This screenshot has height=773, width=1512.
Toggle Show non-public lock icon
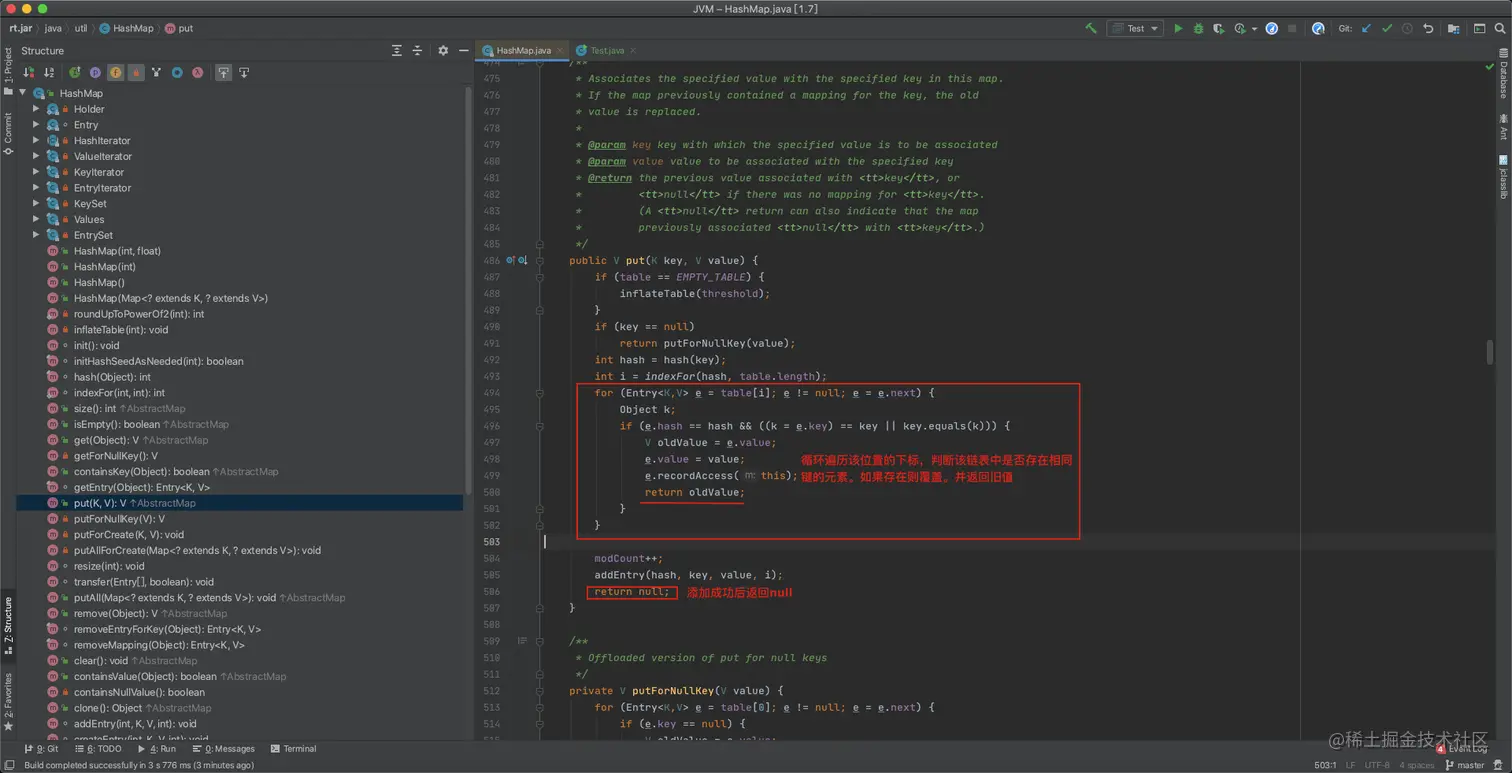tap(136, 73)
